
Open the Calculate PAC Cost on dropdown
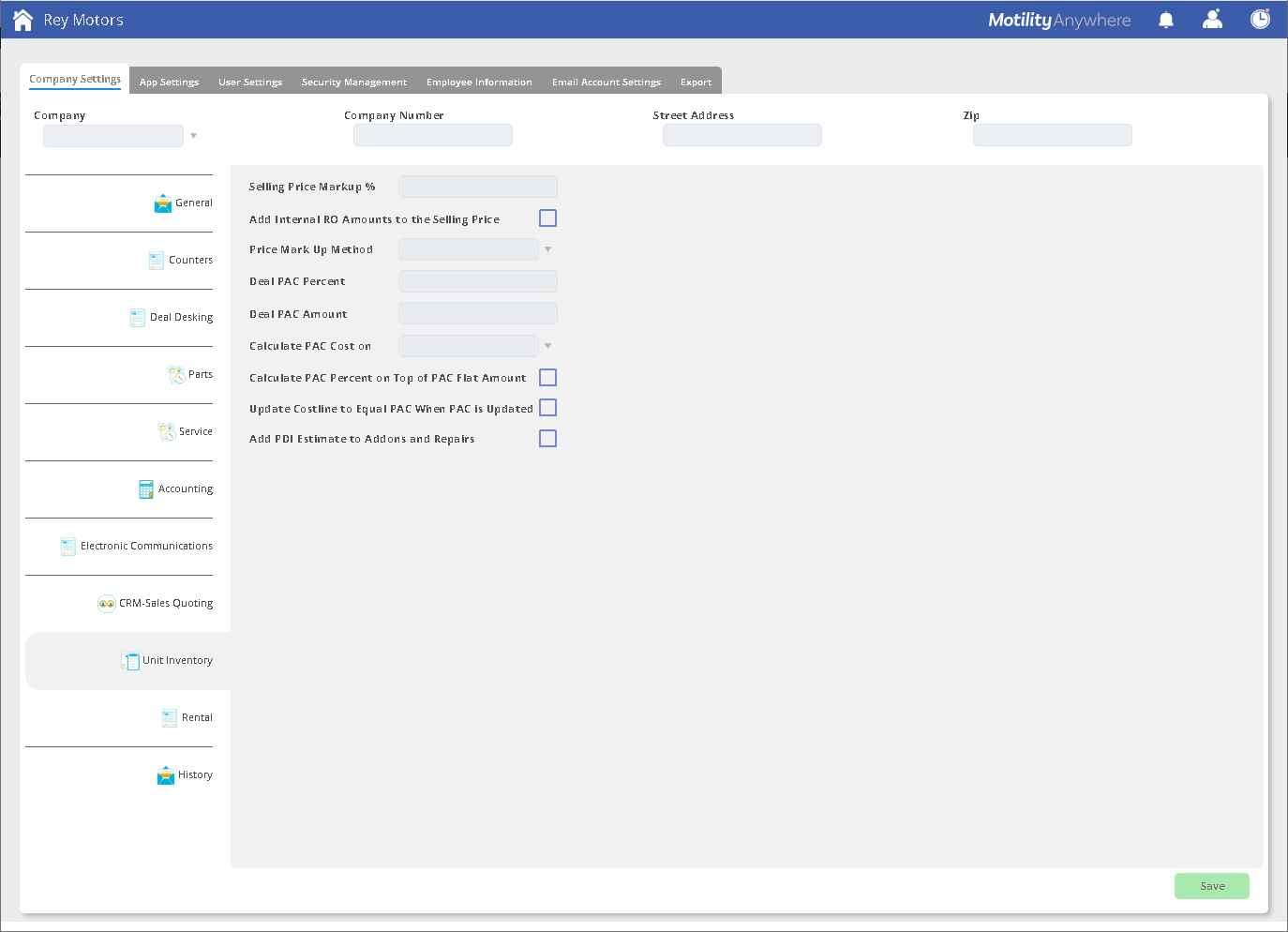(x=548, y=346)
